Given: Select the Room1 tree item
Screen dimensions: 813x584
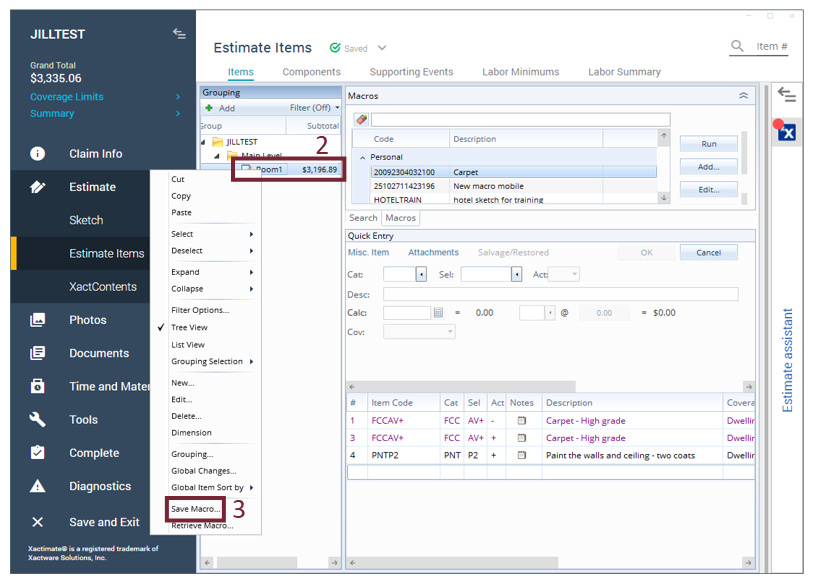Looking at the screenshot, I should pyautogui.click(x=269, y=170).
